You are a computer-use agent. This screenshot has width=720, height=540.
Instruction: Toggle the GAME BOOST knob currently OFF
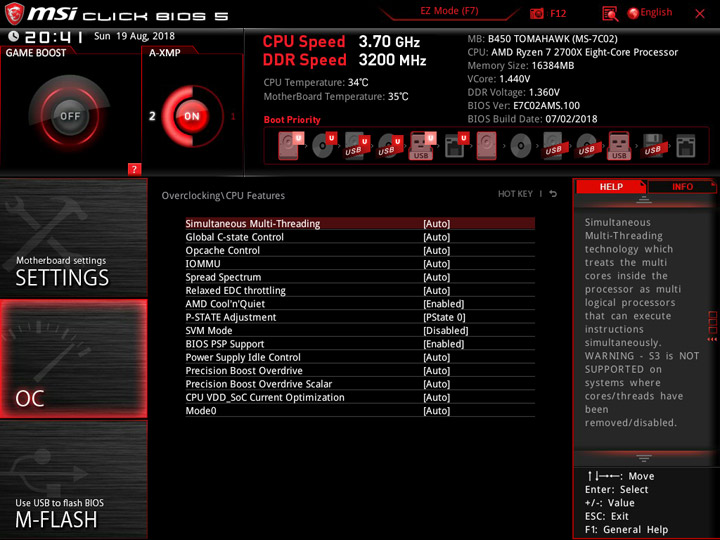(x=70, y=116)
